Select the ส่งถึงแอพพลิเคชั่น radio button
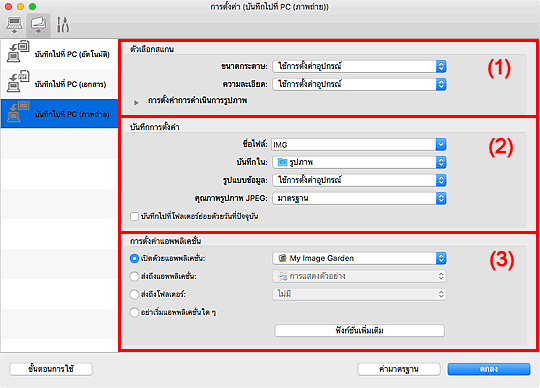 [134, 276]
